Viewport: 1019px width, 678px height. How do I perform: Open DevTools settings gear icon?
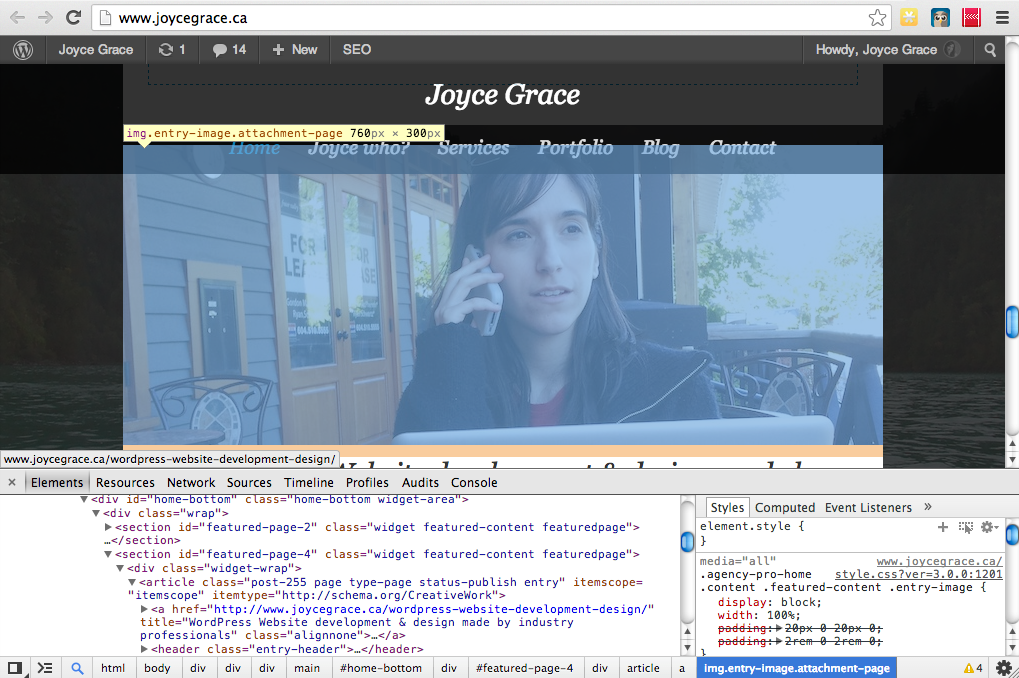coord(1003,668)
